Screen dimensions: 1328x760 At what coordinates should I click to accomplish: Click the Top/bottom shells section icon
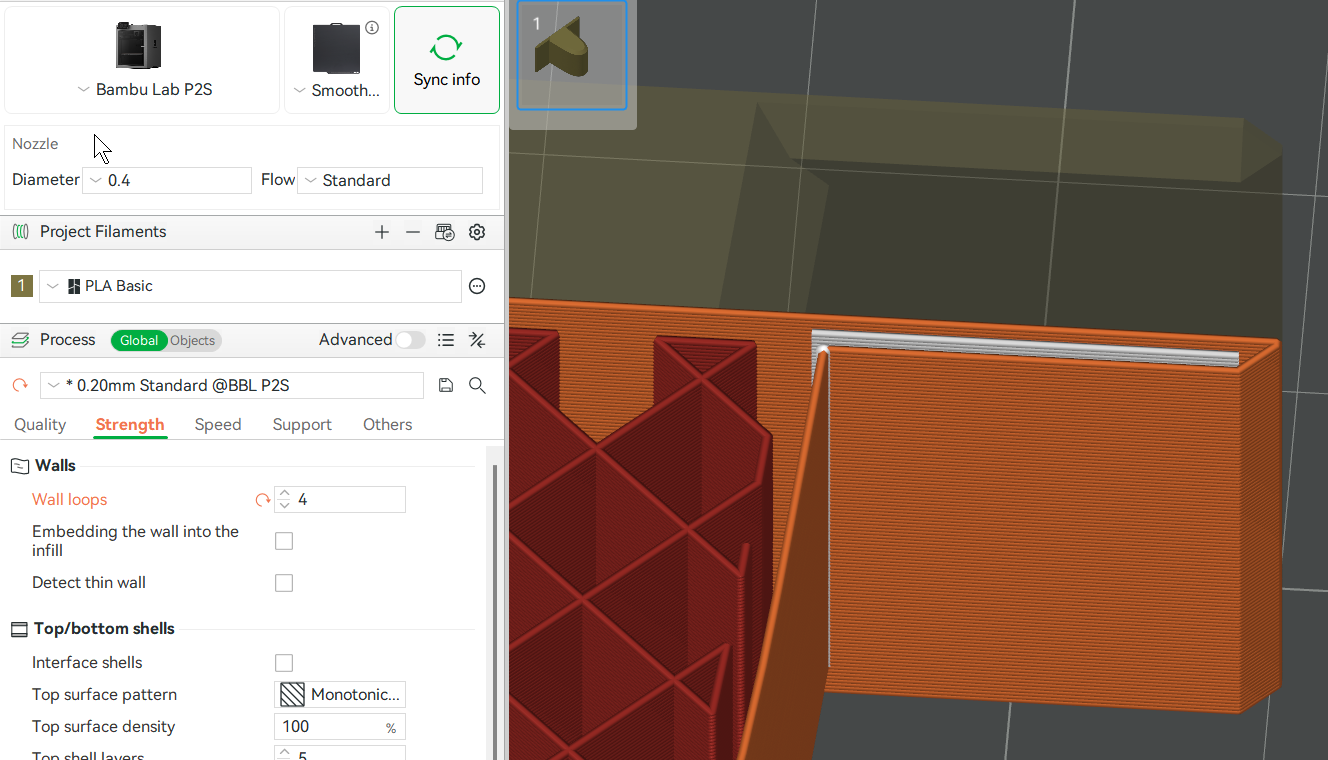[x=19, y=629]
